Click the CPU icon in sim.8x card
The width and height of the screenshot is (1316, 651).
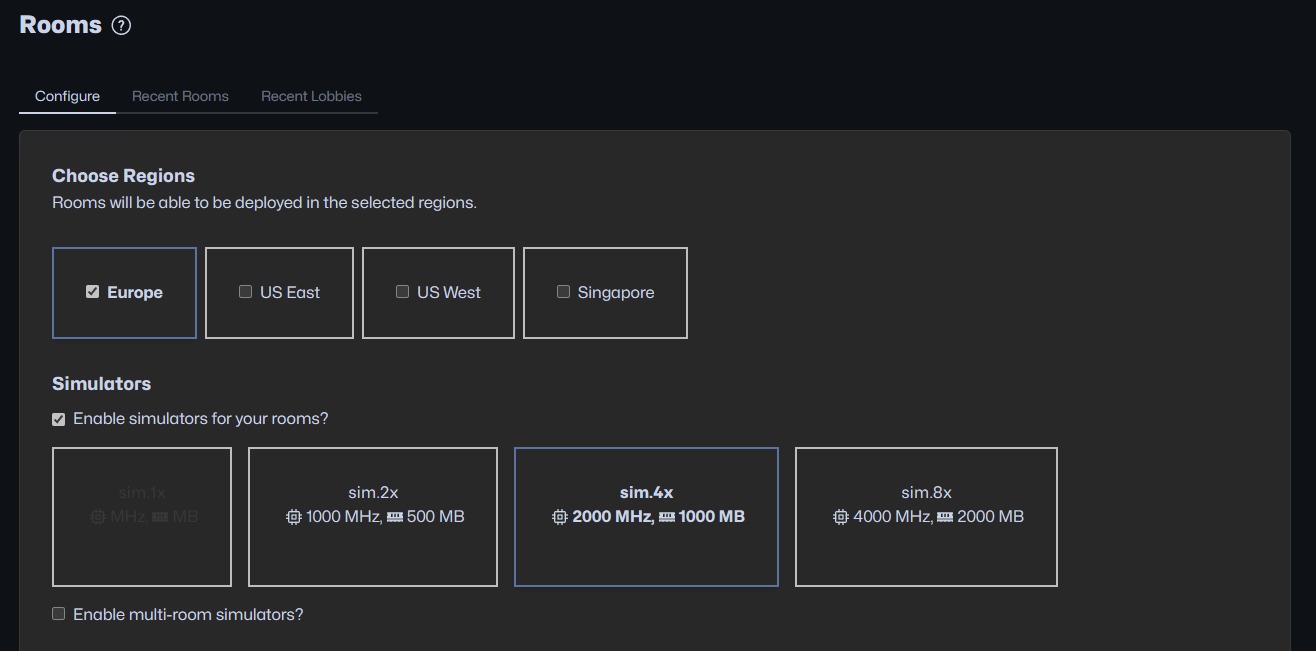(840, 517)
